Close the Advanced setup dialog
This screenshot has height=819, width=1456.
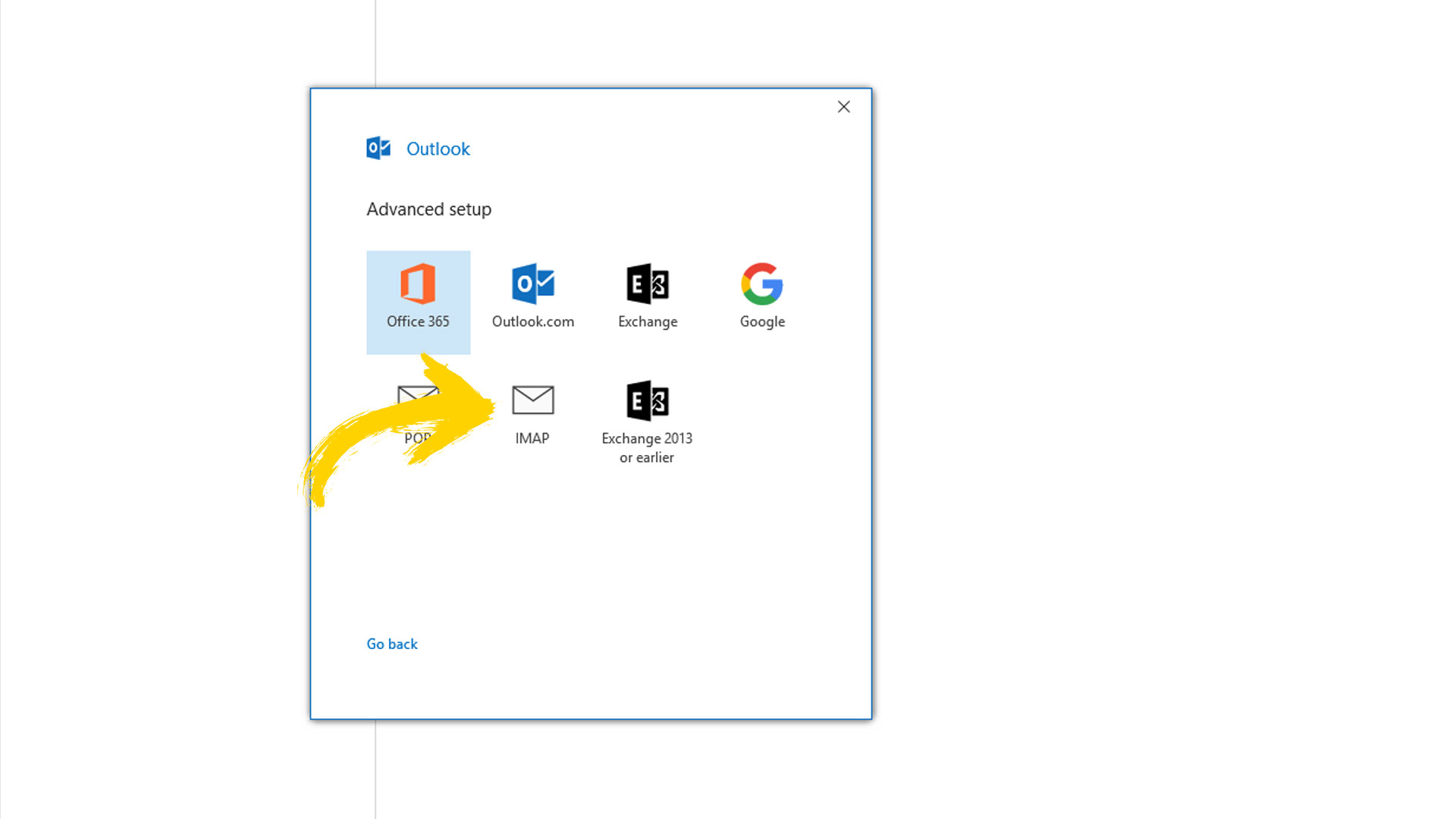click(843, 107)
